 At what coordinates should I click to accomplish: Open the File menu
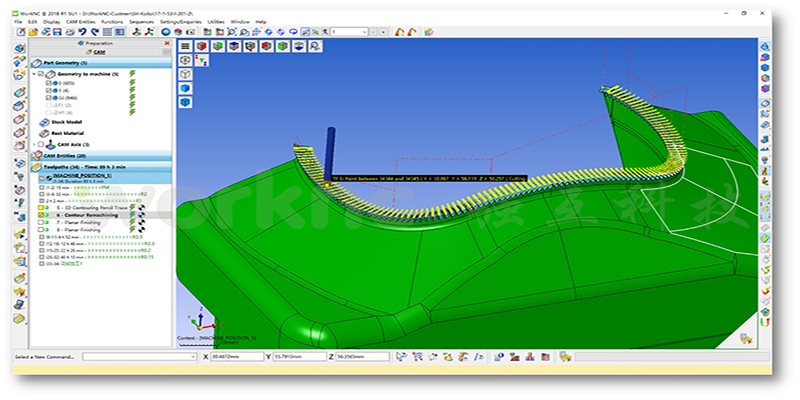tap(18, 22)
